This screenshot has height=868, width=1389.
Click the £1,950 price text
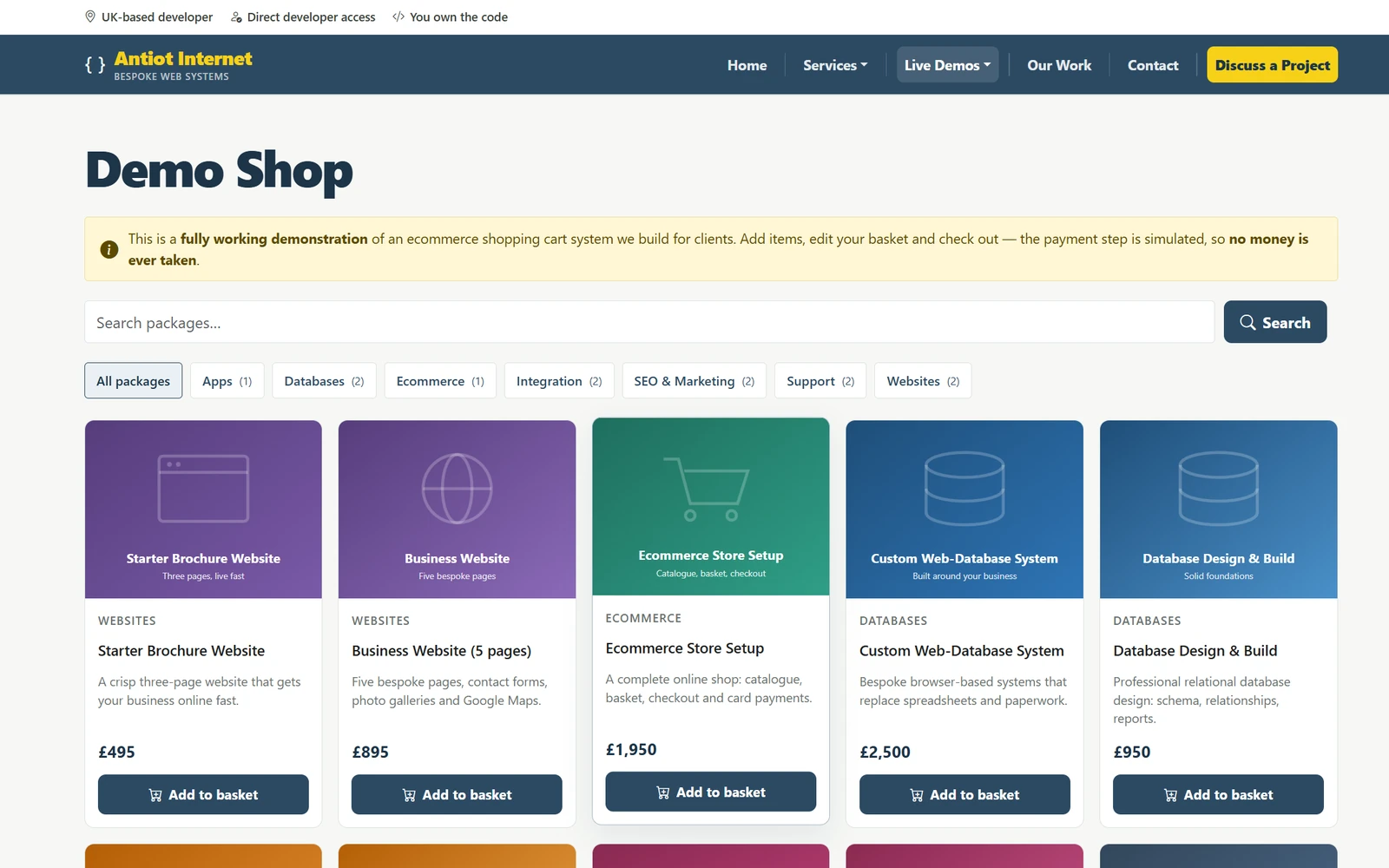(631, 750)
